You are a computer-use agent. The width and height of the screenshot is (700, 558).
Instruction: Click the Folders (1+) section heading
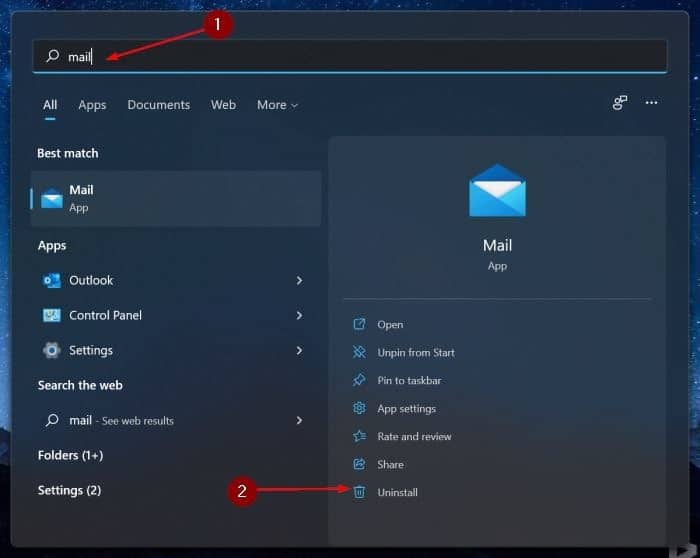[71, 455]
